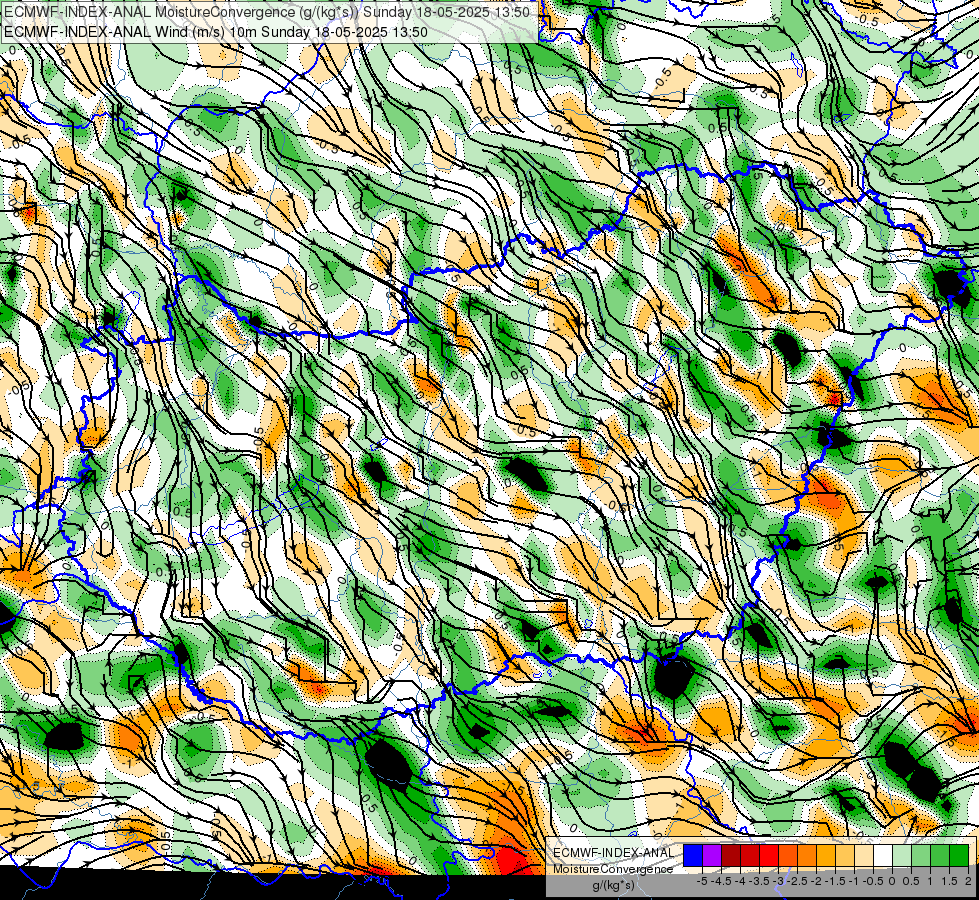Image resolution: width=979 pixels, height=900 pixels.
Task: Select the white legend swatch
Action: pos(883,855)
